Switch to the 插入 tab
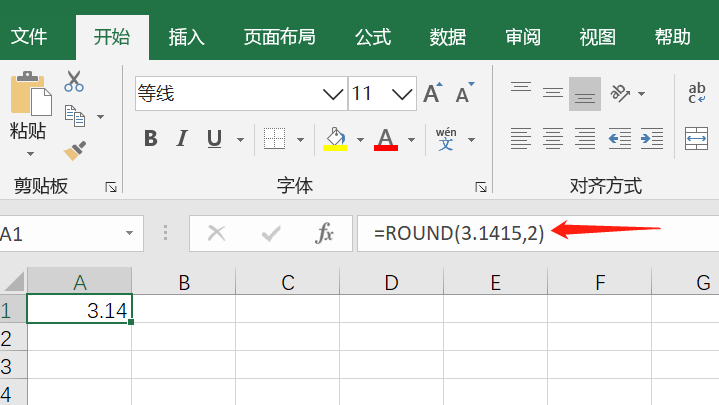 (186, 37)
